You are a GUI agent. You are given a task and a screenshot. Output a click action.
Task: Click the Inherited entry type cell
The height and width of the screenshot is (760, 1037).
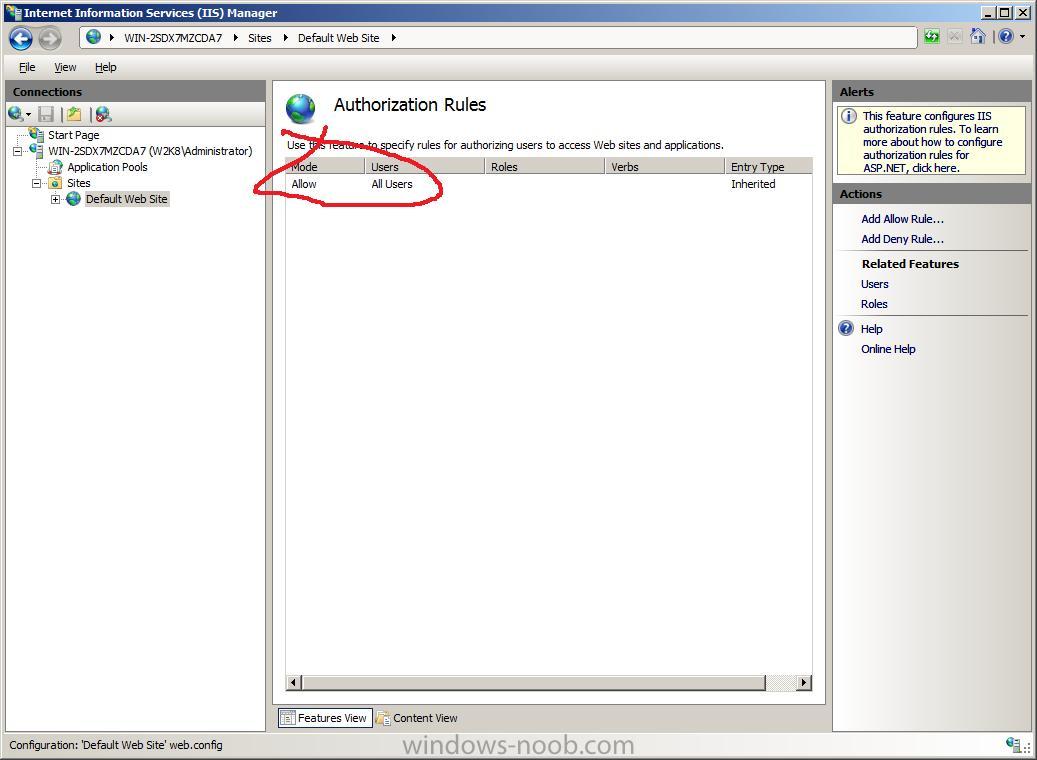[753, 184]
